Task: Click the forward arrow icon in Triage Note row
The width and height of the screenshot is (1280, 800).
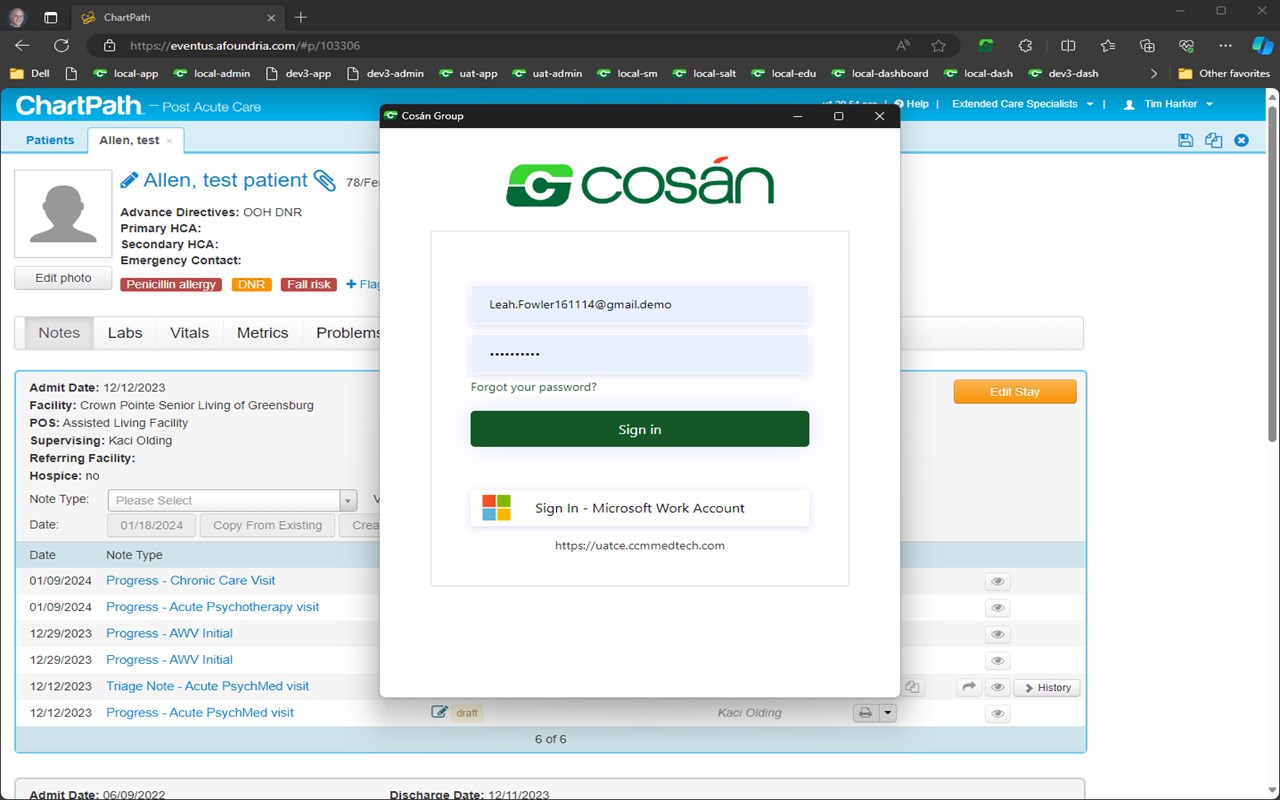Action: 968,687
